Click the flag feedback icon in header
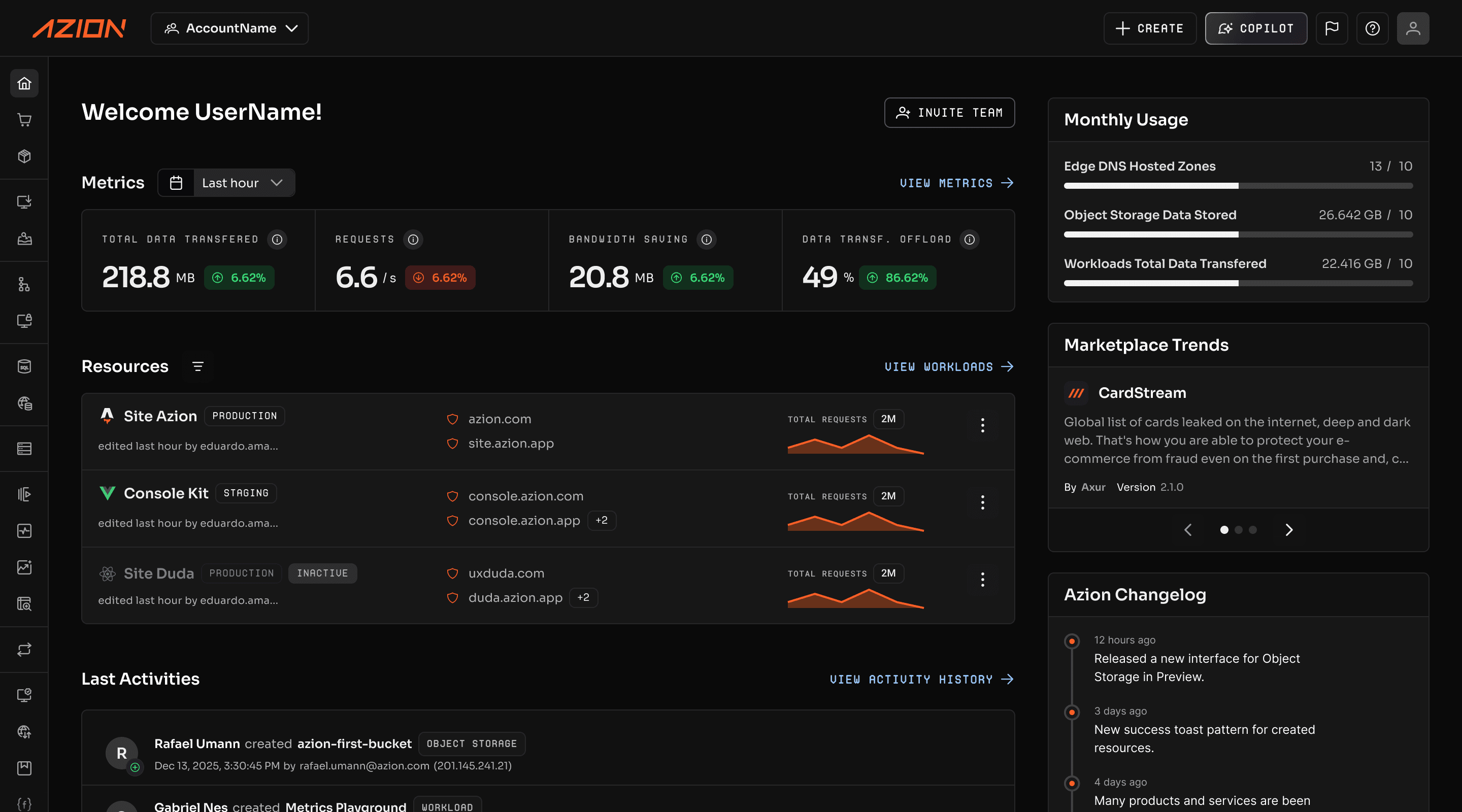The height and width of the screenshot is (812, 1462). (x=1332, y=28)
